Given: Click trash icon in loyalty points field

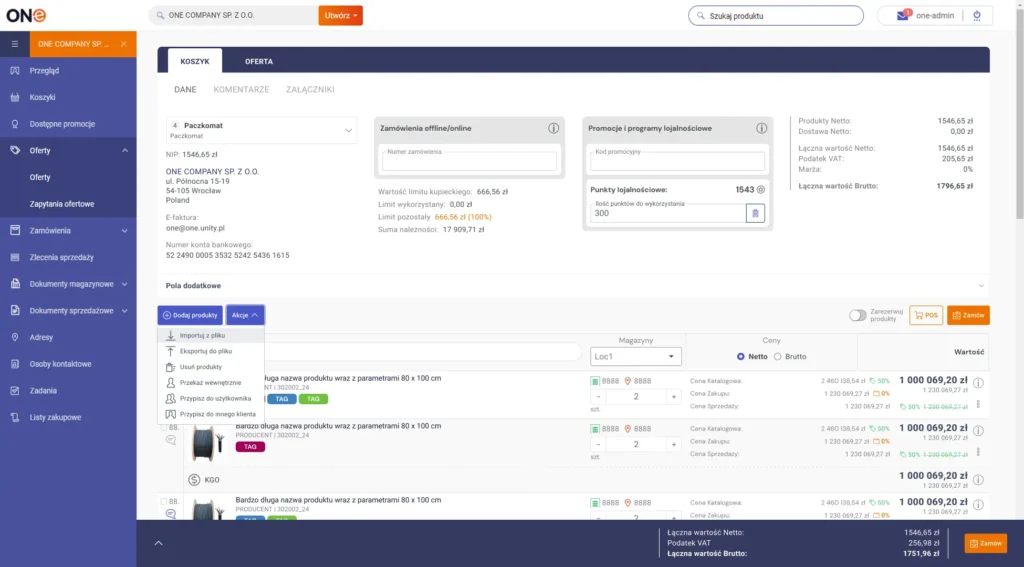Looking at the screenshot, I should [x=755, y=213].
